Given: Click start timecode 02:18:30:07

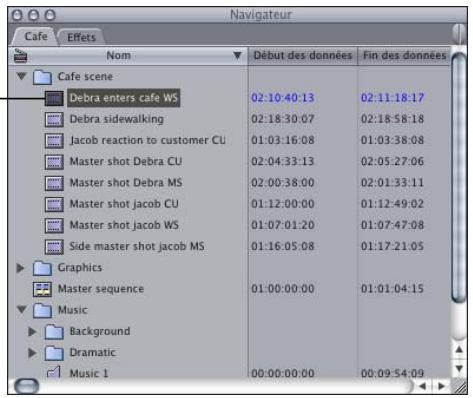Looking at the screenshot, I should click(x=283, y=119).
